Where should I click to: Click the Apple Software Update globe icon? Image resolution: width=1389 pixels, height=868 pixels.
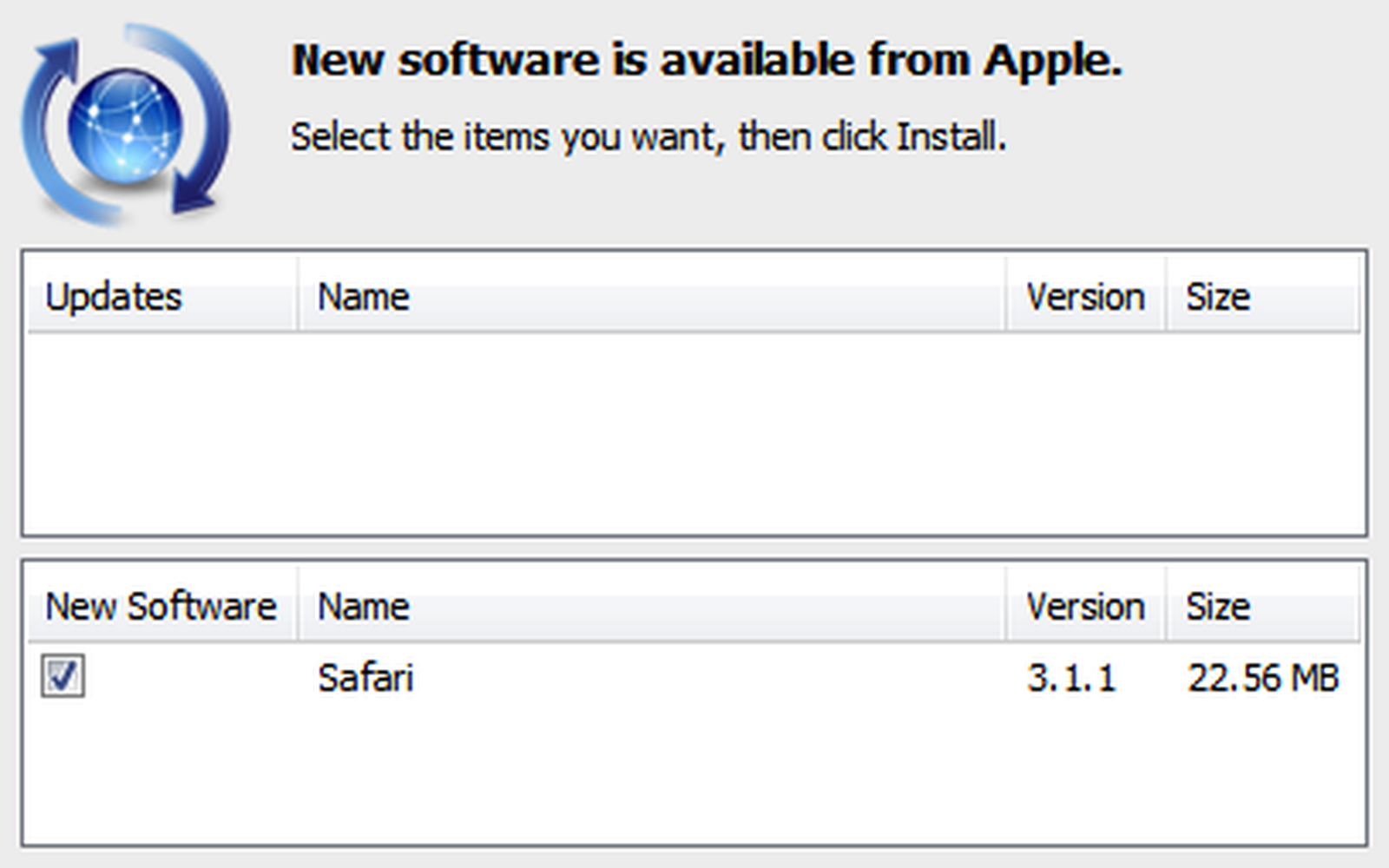[x=126, y=126]
